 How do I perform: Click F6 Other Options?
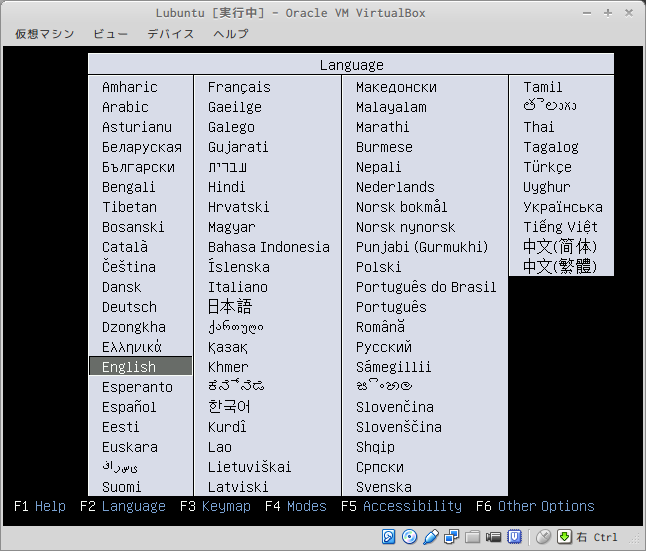(535, 506)
